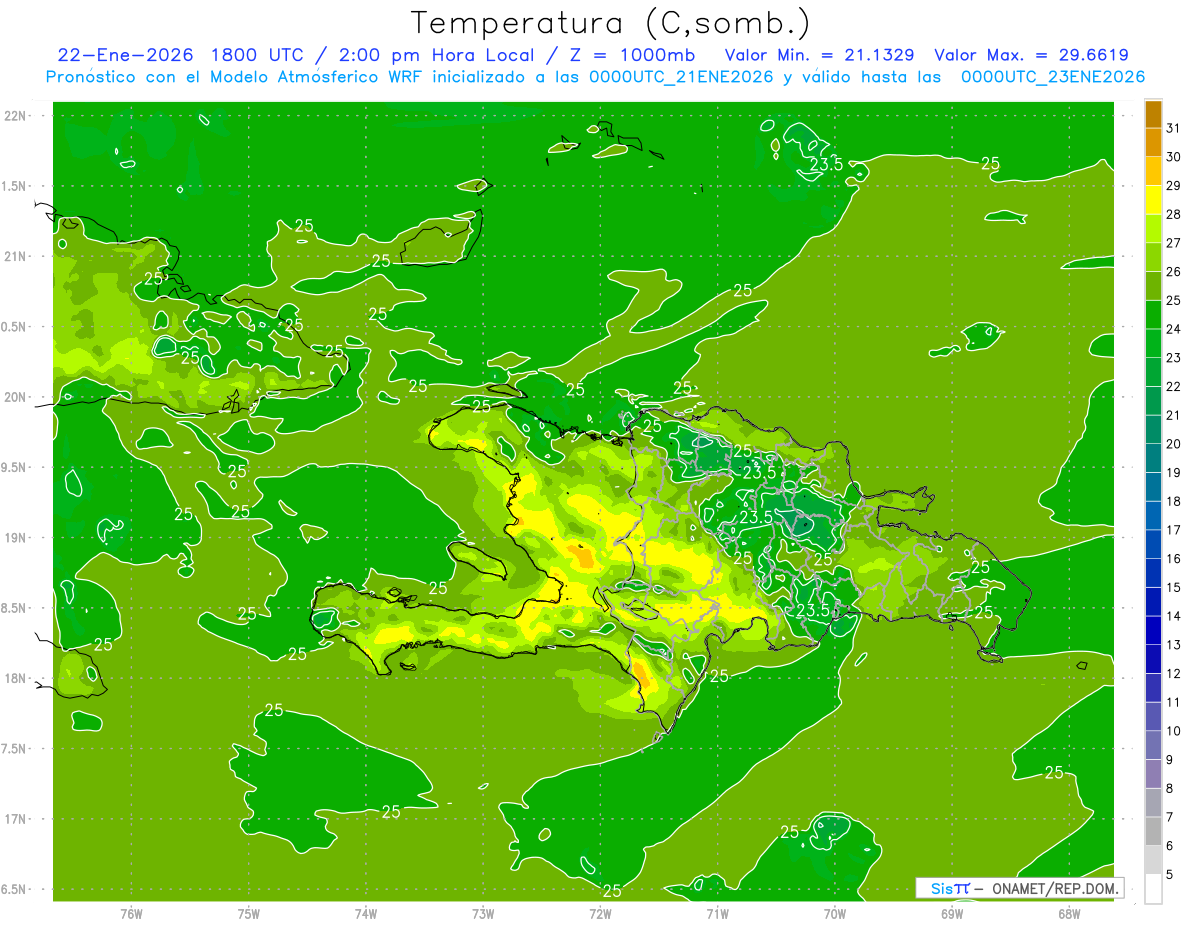Click the legend value '31'
This screenshot has height=927, width=1200.
tap(1174, 128)
